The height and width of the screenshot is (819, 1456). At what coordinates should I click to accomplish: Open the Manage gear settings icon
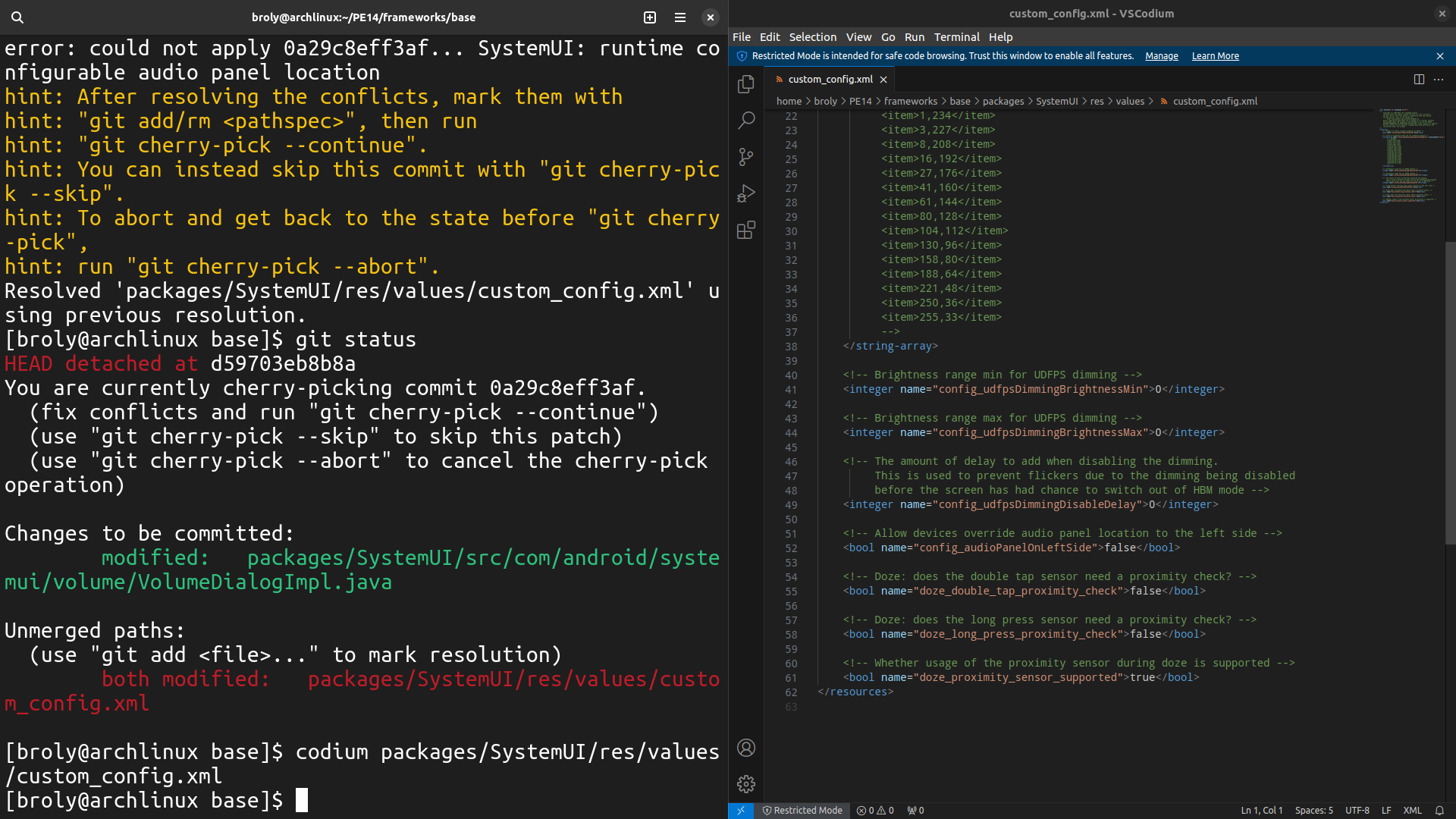coord(746,784)
